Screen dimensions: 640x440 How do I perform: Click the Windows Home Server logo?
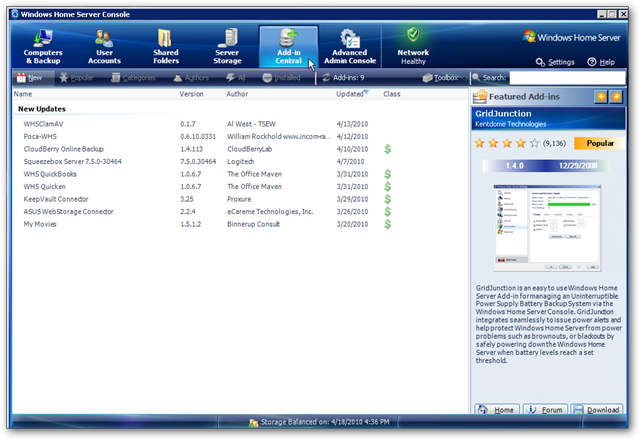[x=571, y=38]
